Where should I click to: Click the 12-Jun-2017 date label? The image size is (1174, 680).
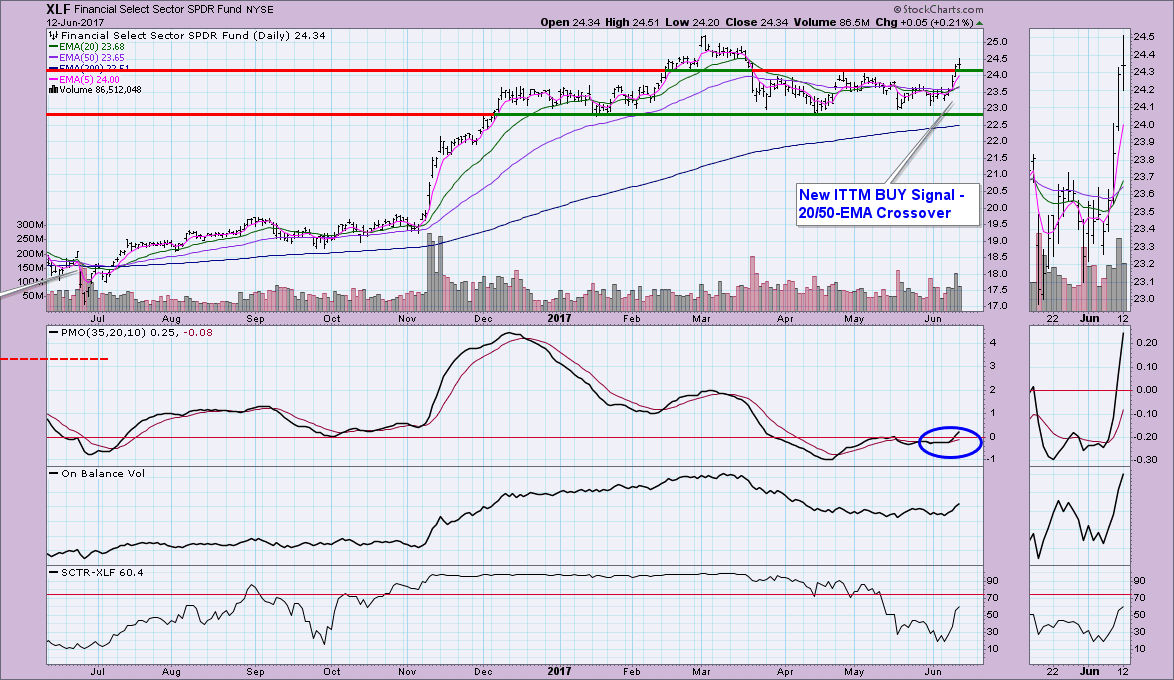[x=73, y=22]
